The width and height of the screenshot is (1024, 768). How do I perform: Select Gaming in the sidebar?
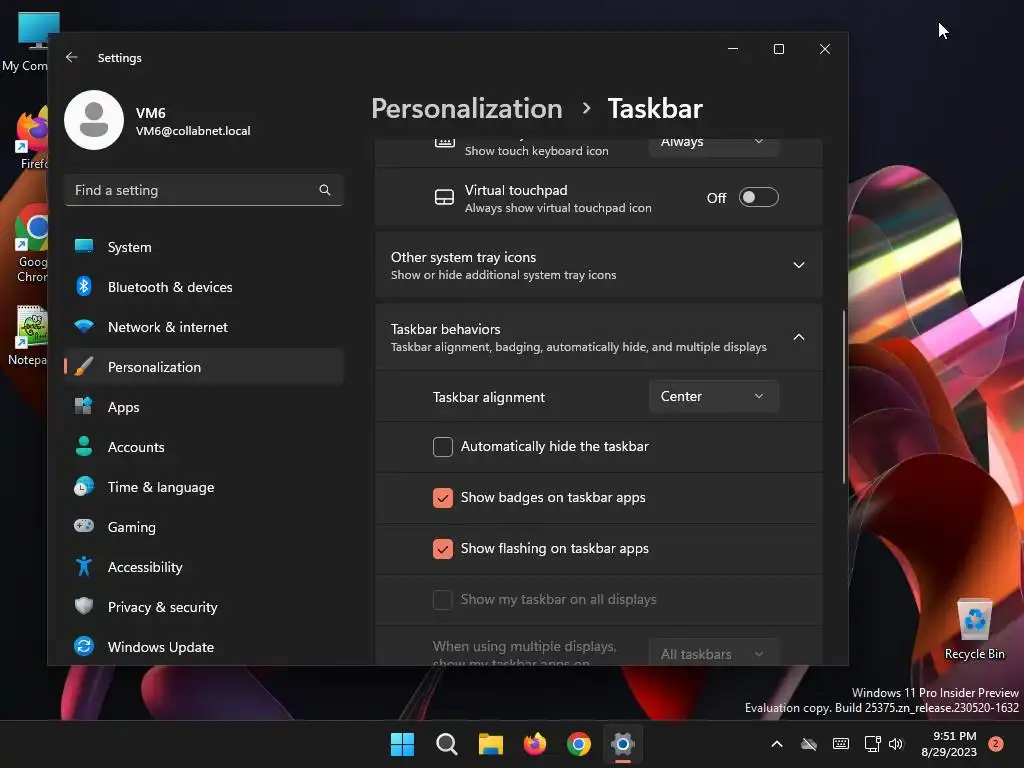204,527
